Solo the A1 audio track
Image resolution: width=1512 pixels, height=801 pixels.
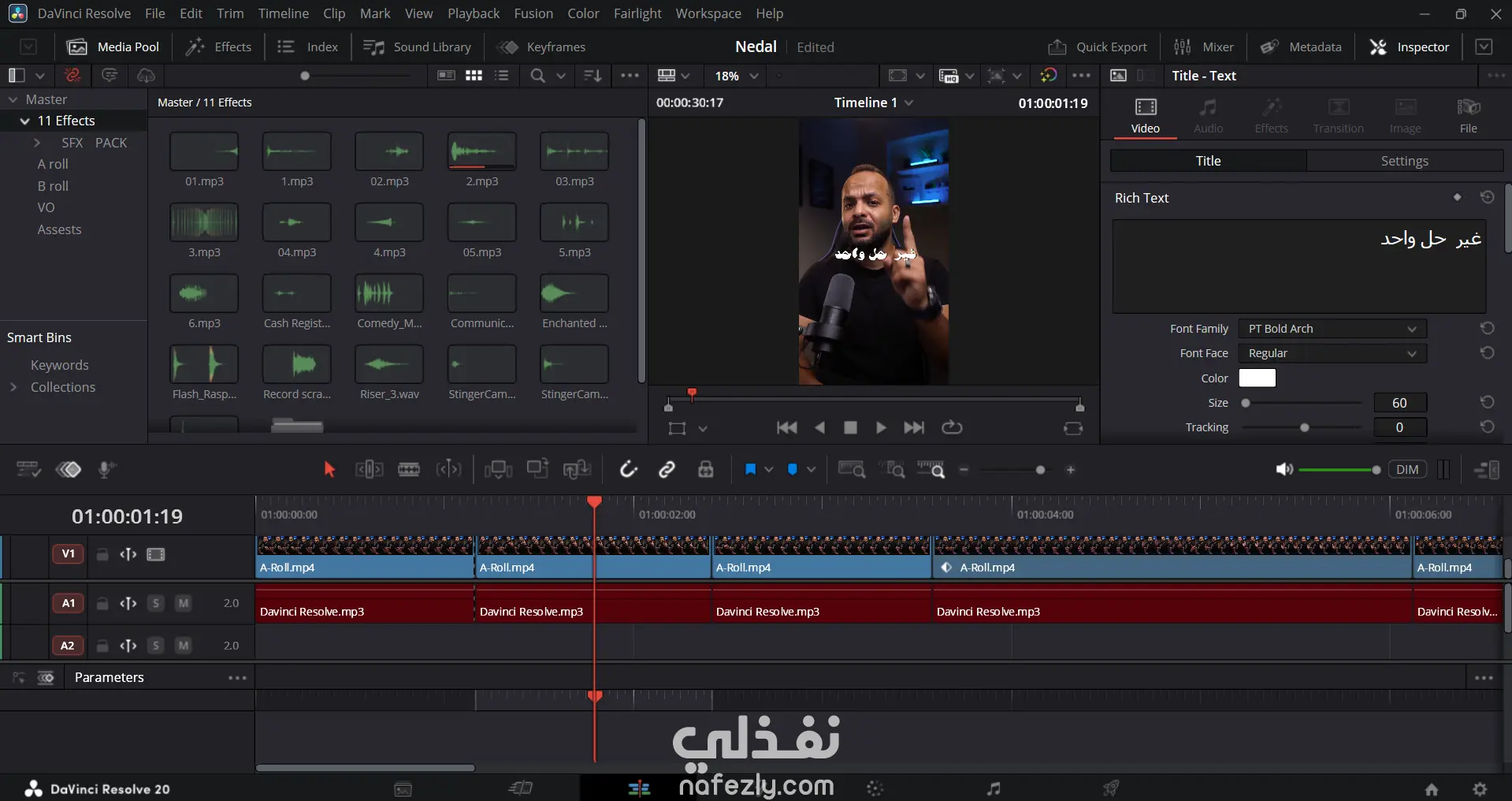156,603
